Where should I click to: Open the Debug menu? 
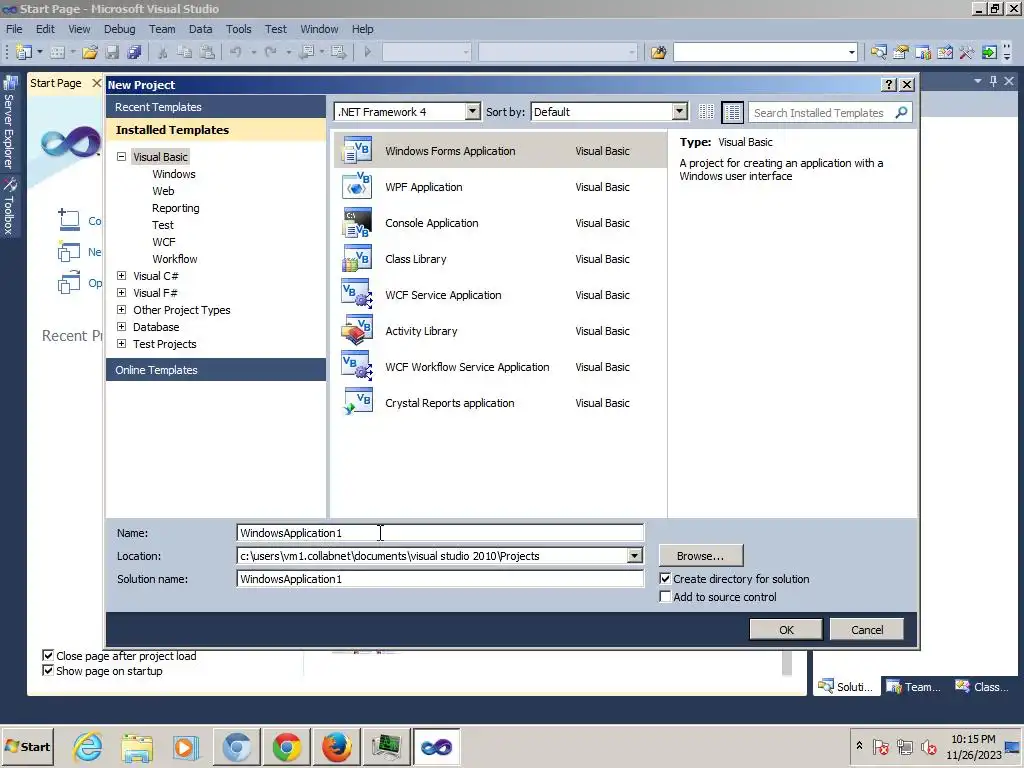[x=120, y=29]
